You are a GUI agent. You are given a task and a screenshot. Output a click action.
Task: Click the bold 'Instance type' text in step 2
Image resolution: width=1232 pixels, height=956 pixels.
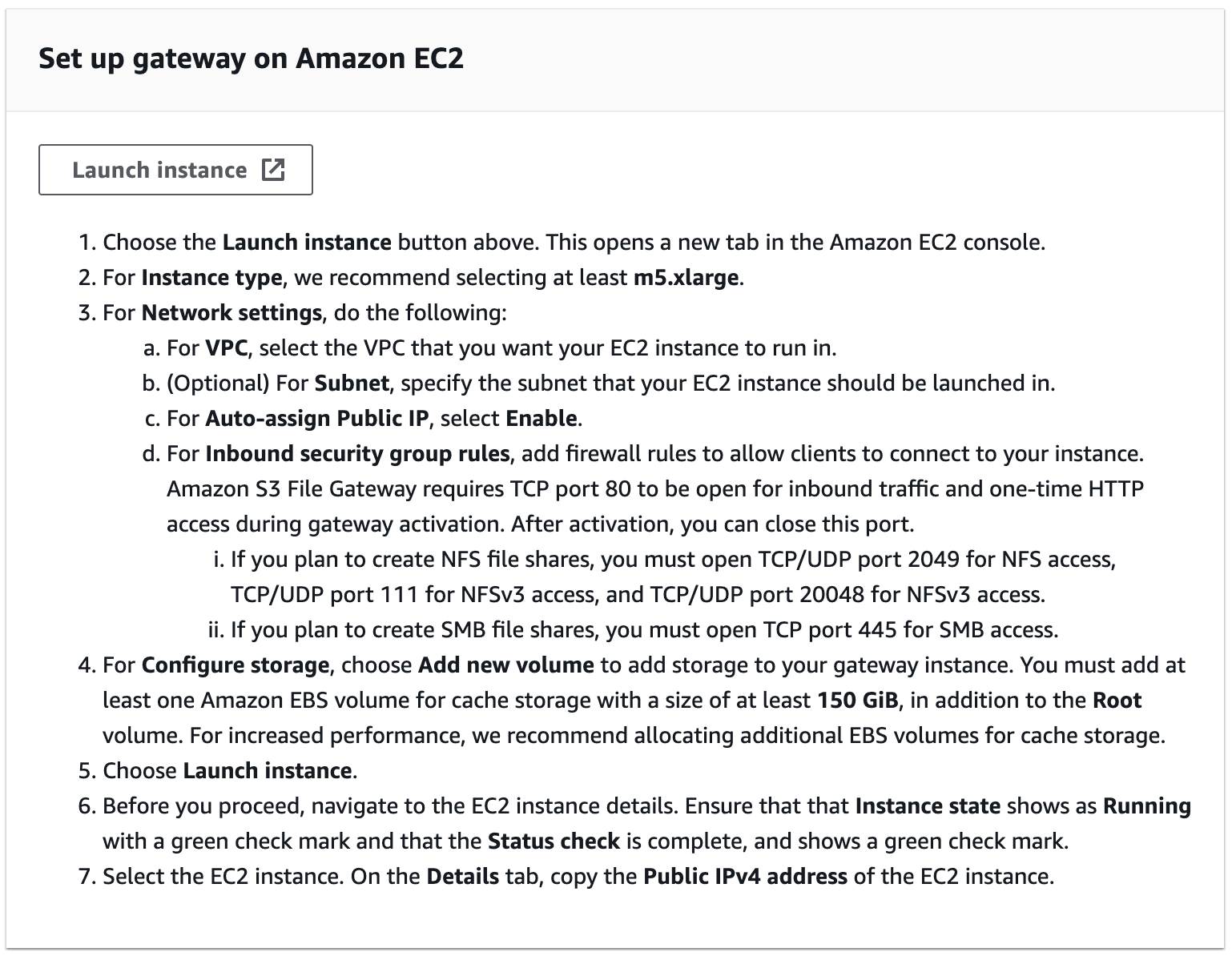coord(211,278)
